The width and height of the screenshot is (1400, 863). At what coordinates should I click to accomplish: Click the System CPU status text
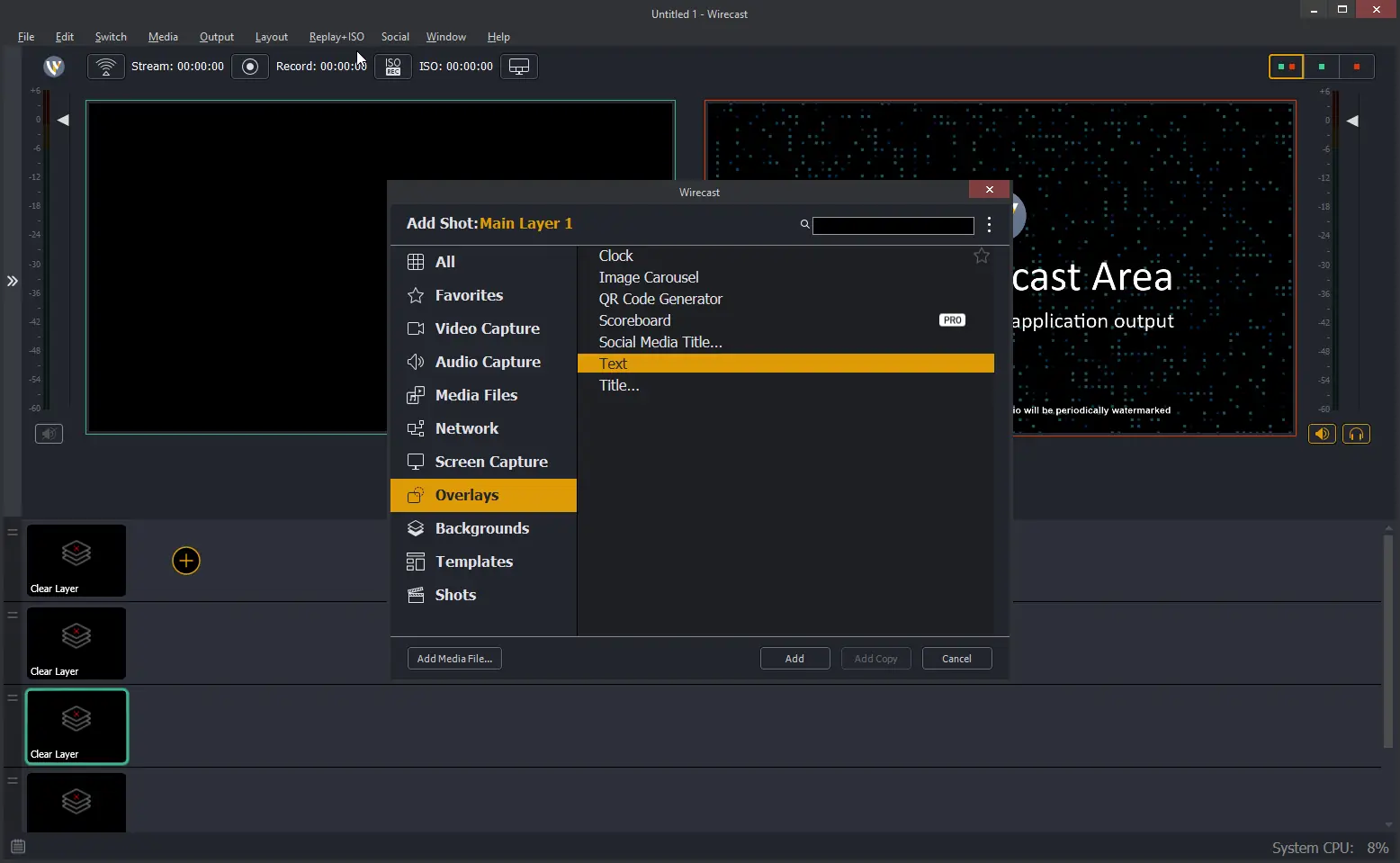point(1330,848)
